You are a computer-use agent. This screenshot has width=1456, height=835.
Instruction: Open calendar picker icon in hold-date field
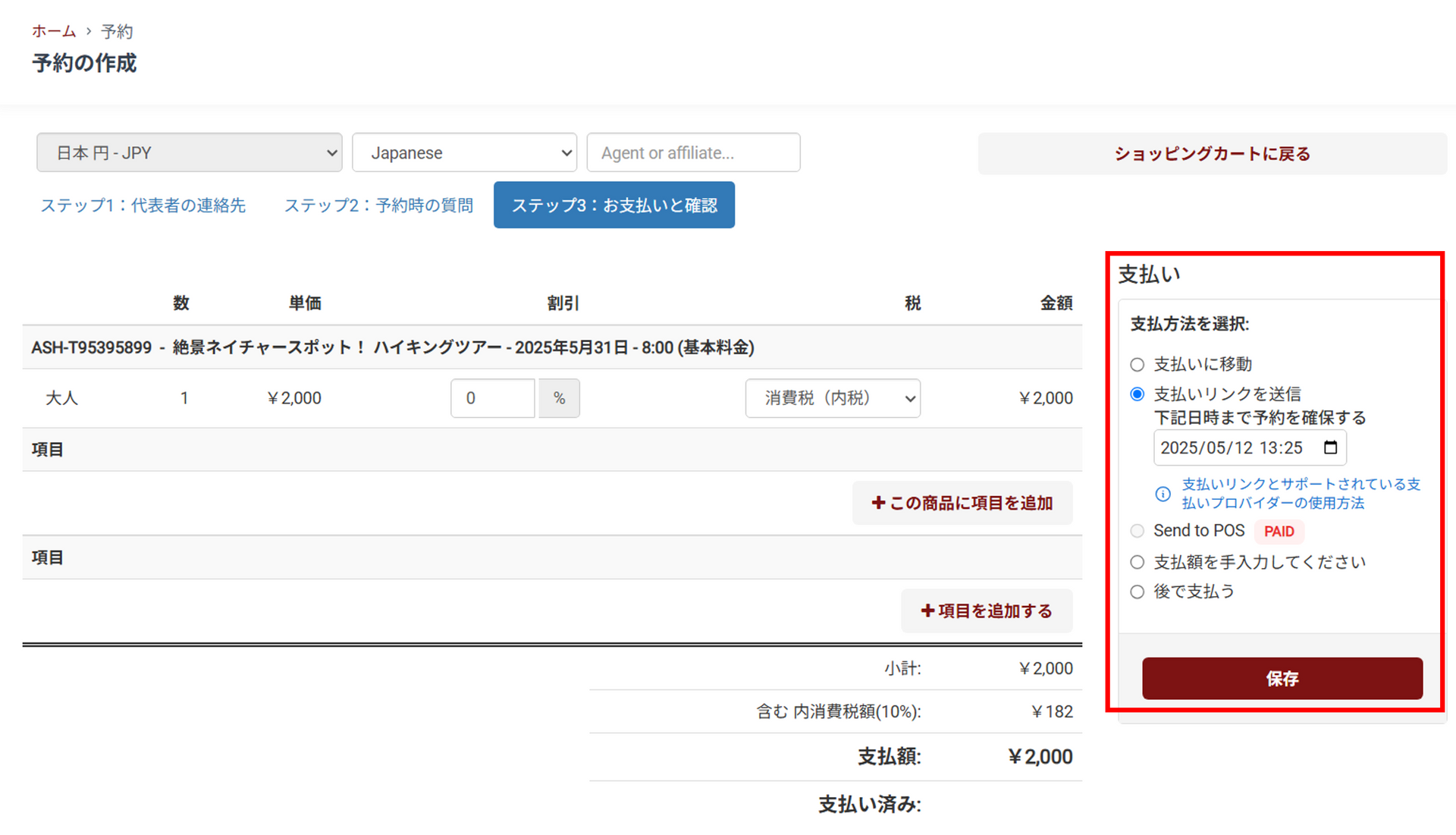[x=1330, y=447]
